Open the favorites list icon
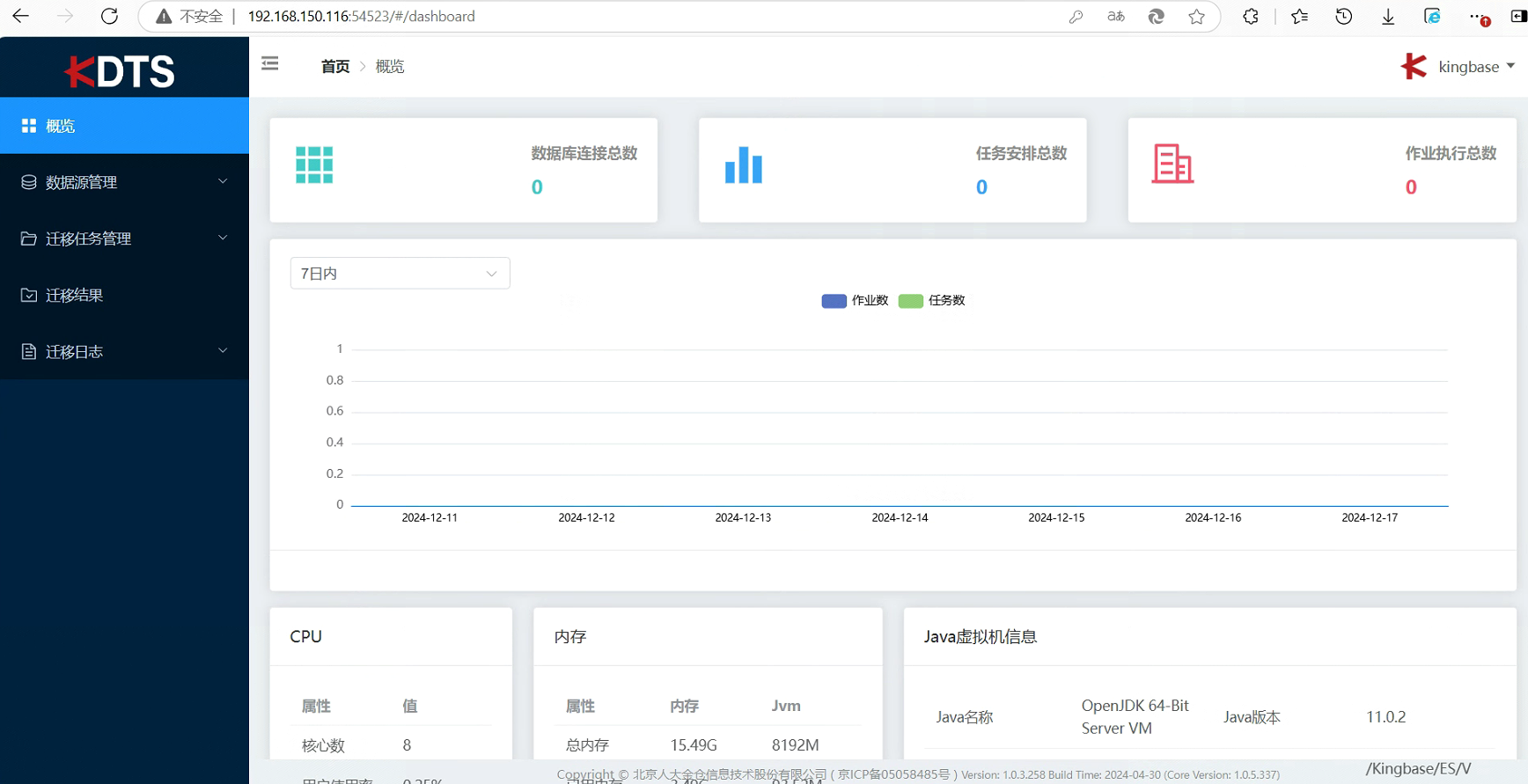 (1299, 17)
